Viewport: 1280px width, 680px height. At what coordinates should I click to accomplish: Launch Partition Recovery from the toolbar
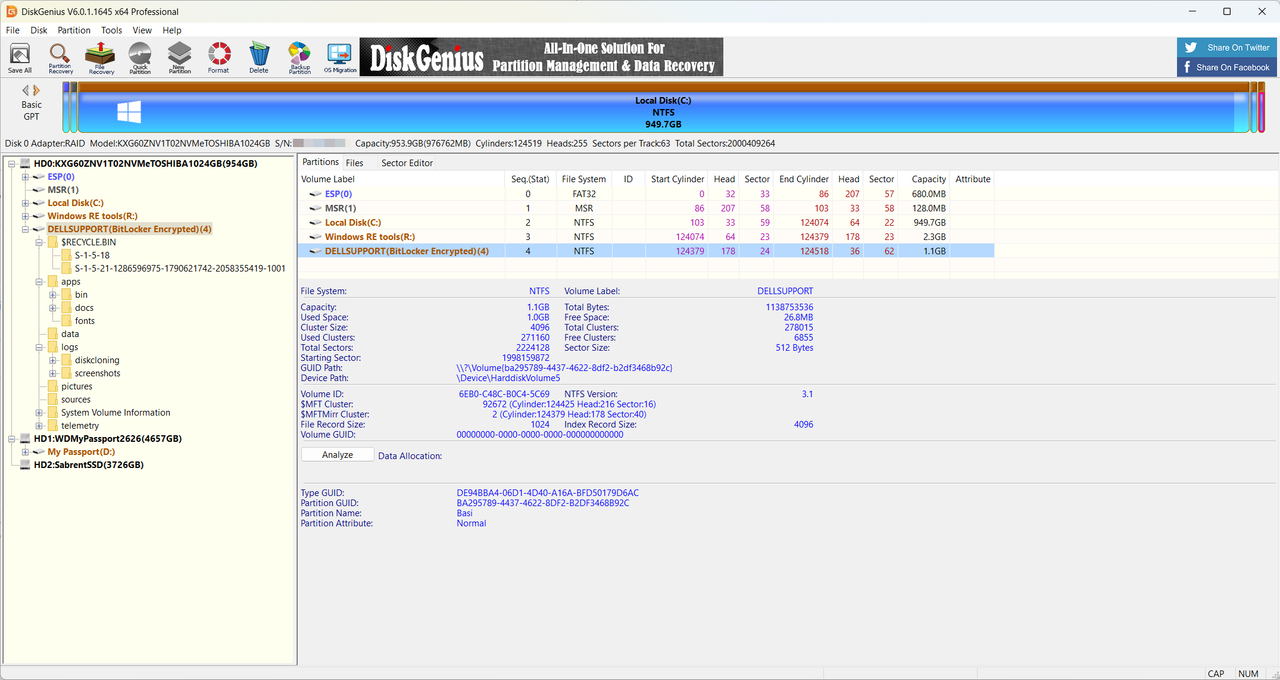point(60,57)
